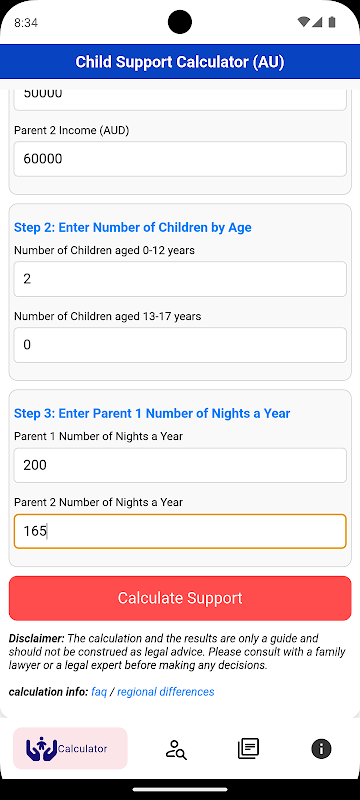The image size is (360, 800).
Task: Select the Children aged 13-17 years field
Action: (x=180, y=345)
